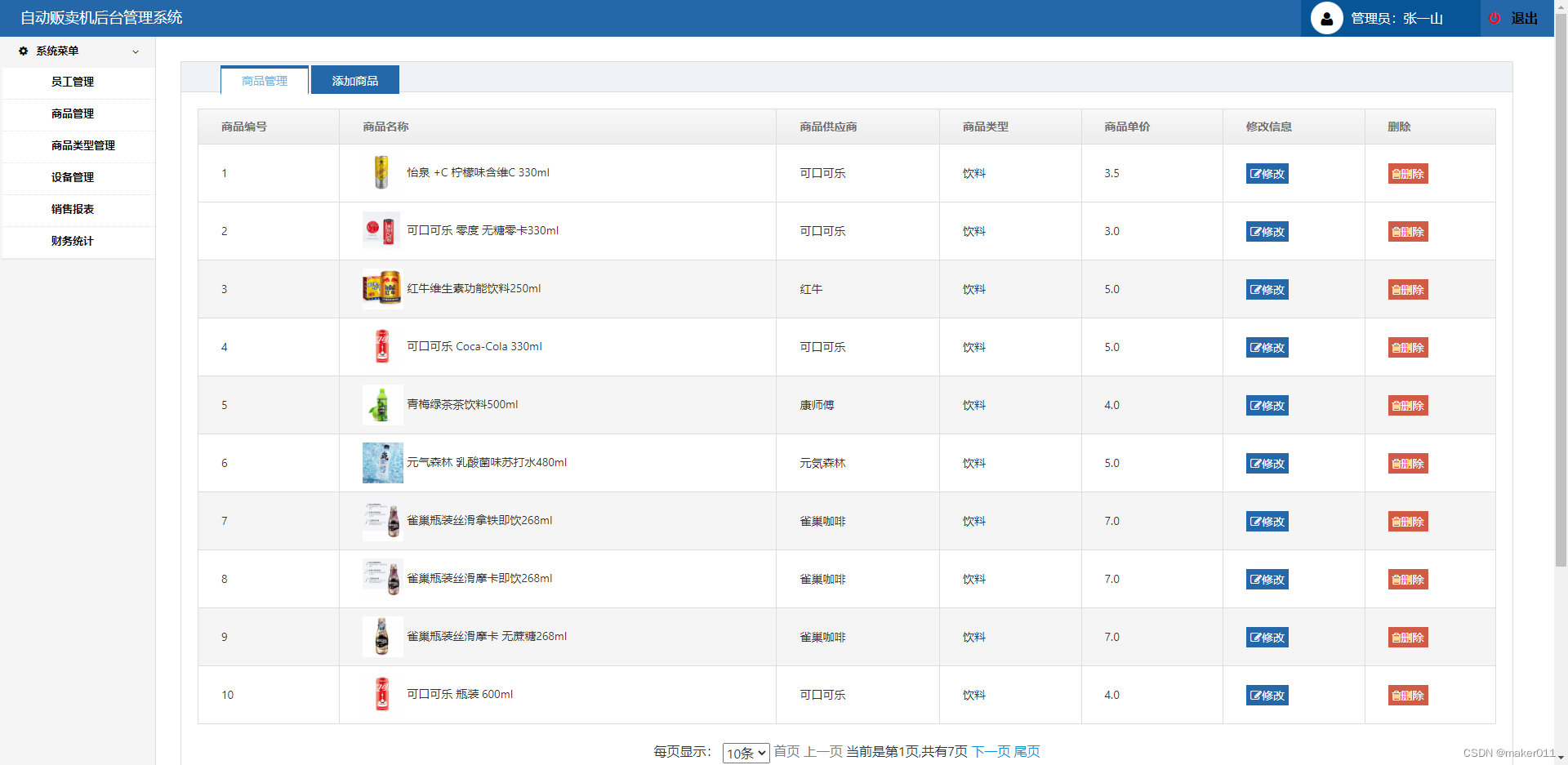Image resolution: width=1568 pixels, height=765 pixels.
Task: Collapse the 系统菜单 chevron
Action: click(136, 51)
